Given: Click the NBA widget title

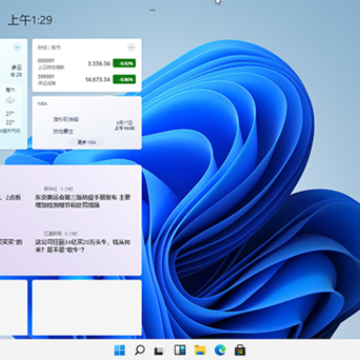Looking at the screenshot, I should (x=42, y=104).
